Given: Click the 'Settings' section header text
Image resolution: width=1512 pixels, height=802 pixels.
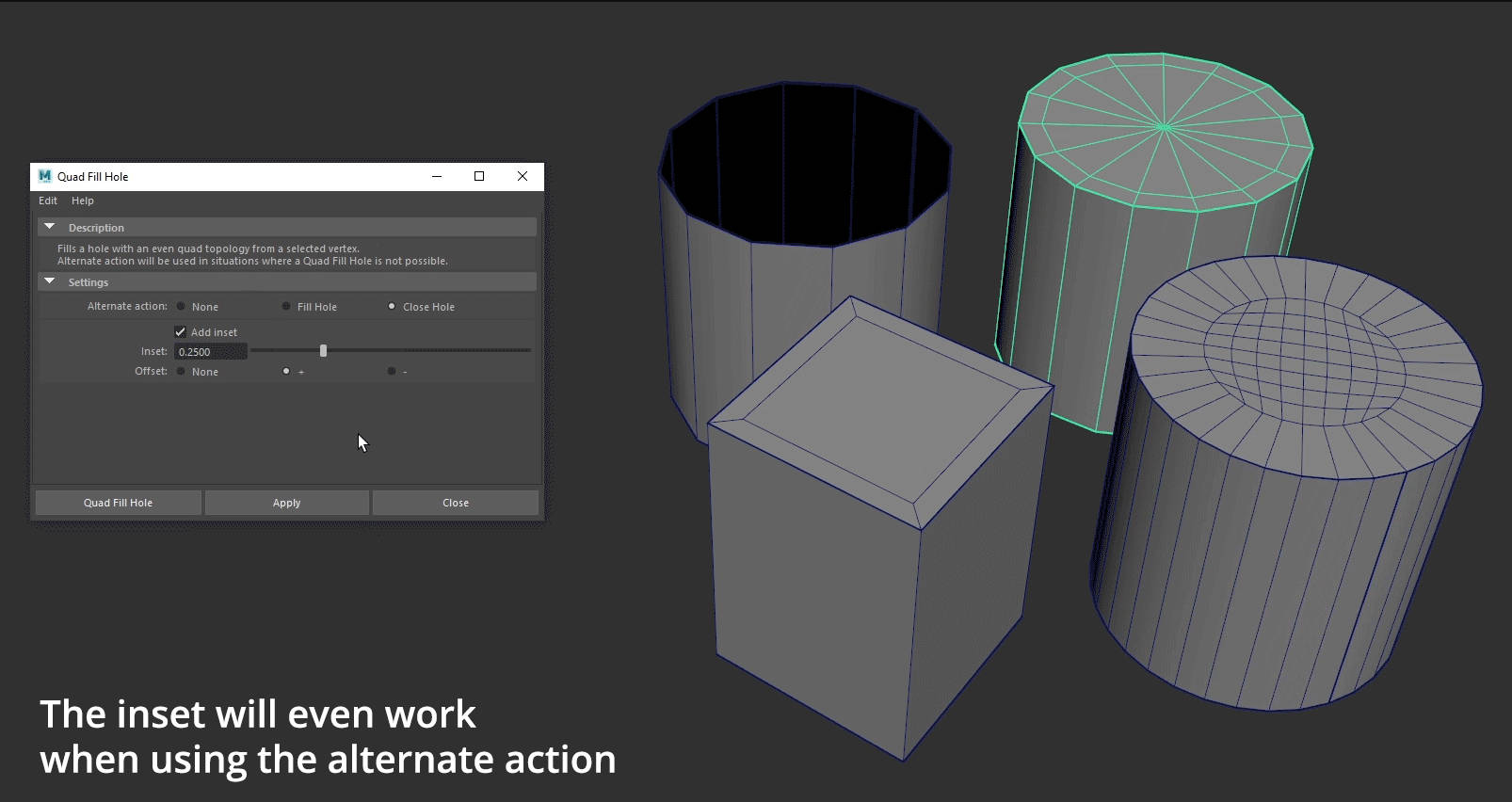Looking at the screenshot, I should 88,282.
